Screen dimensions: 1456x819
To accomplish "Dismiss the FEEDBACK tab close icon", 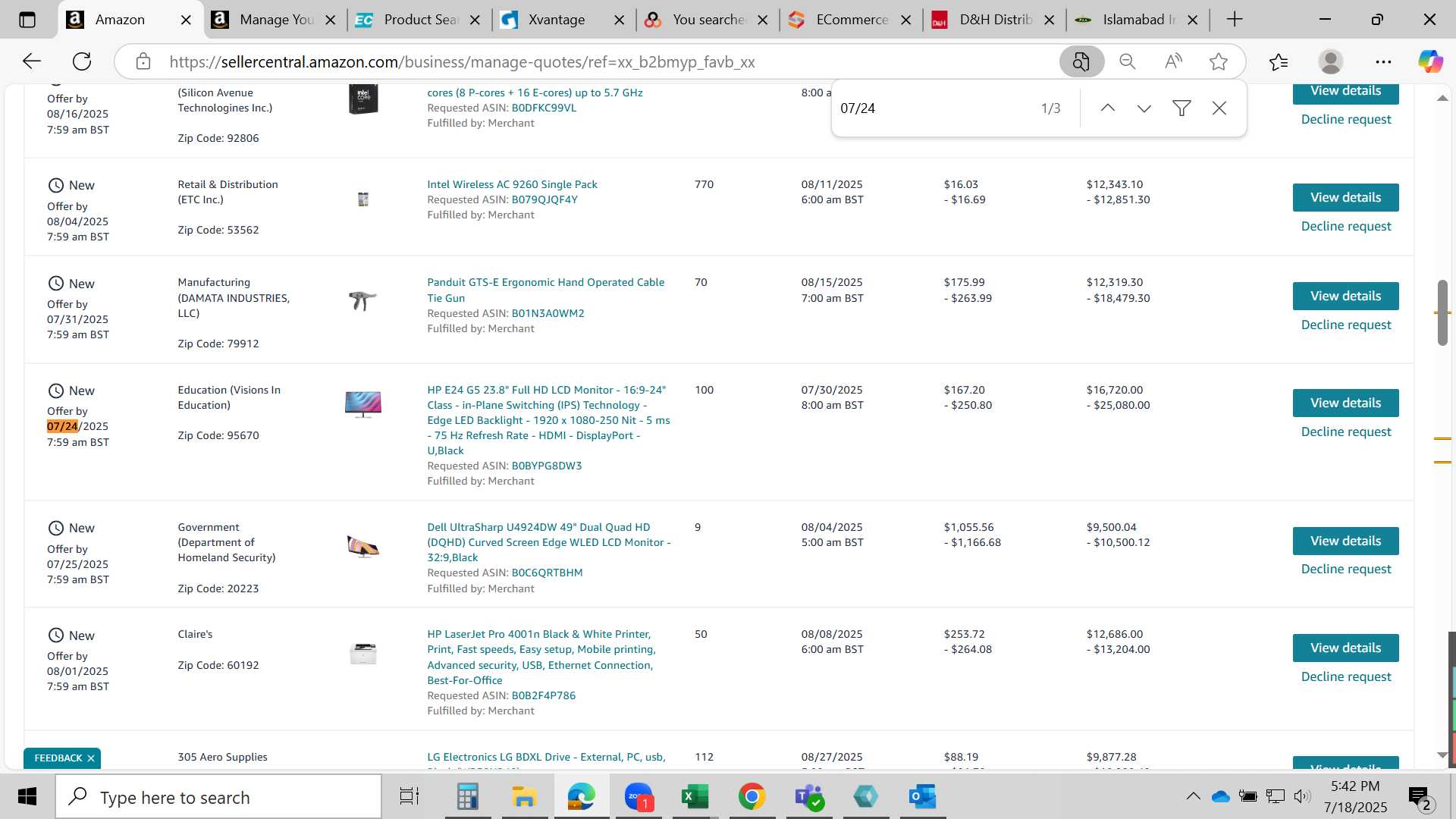I will [x=91, y=758].
